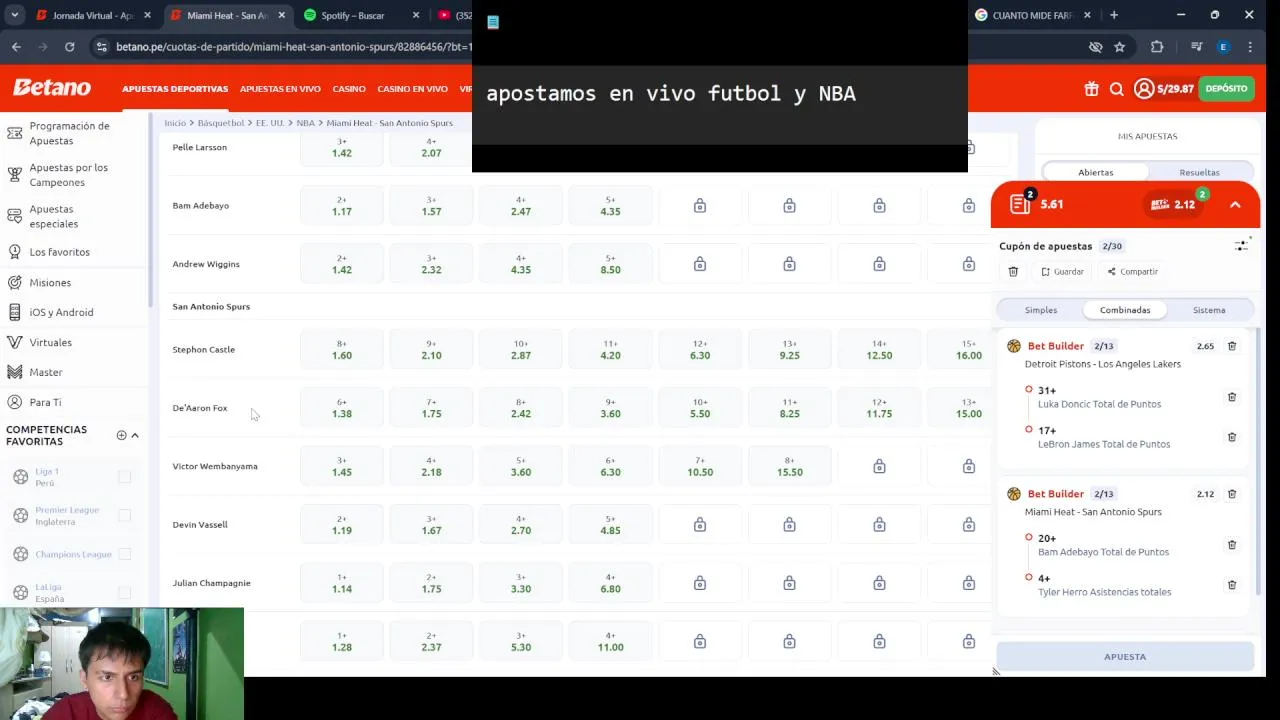Switch to the Abiertas bets tab
The height and width of the screenshot is (720, 1280).
click(x=1096, y=172)
